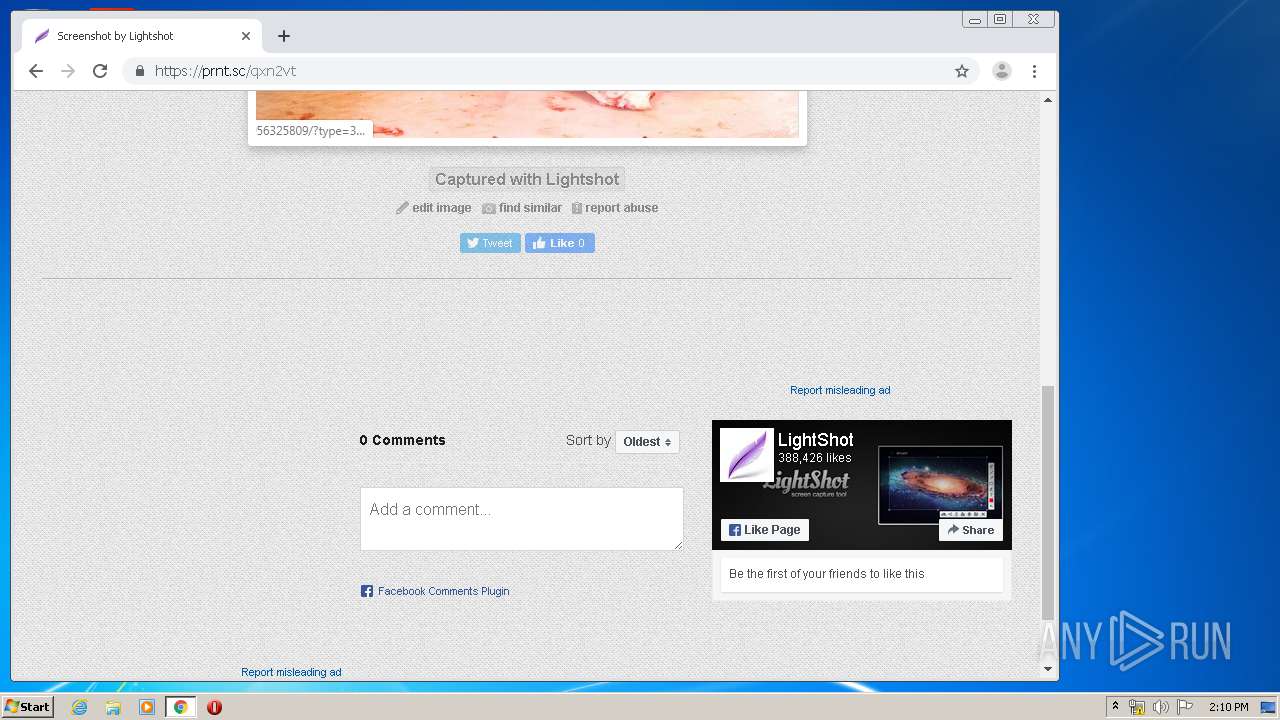The width and height of the screenshot is (1280, 720).
Task: Open the LightShot galaxy preview image
Action: [940, 485]
